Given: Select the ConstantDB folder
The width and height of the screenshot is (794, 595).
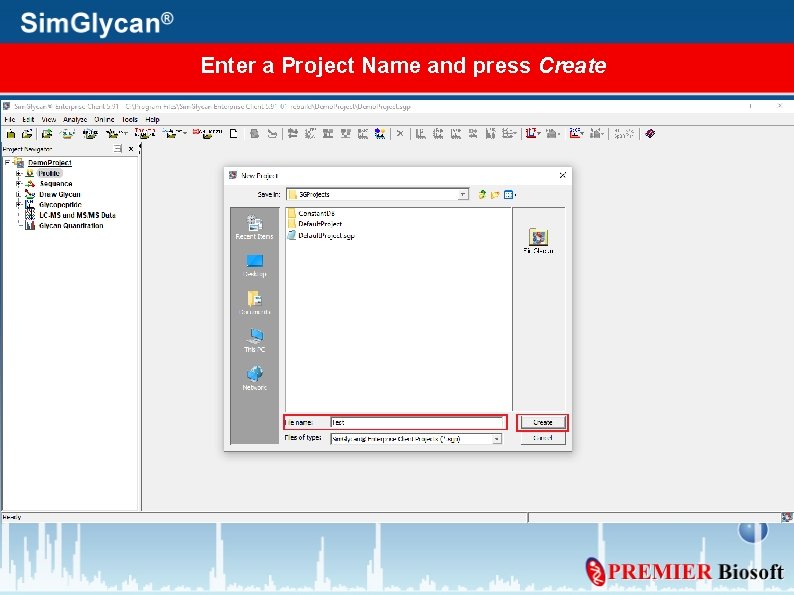Looking at the screenshot, I should click(x=311, y=213).
